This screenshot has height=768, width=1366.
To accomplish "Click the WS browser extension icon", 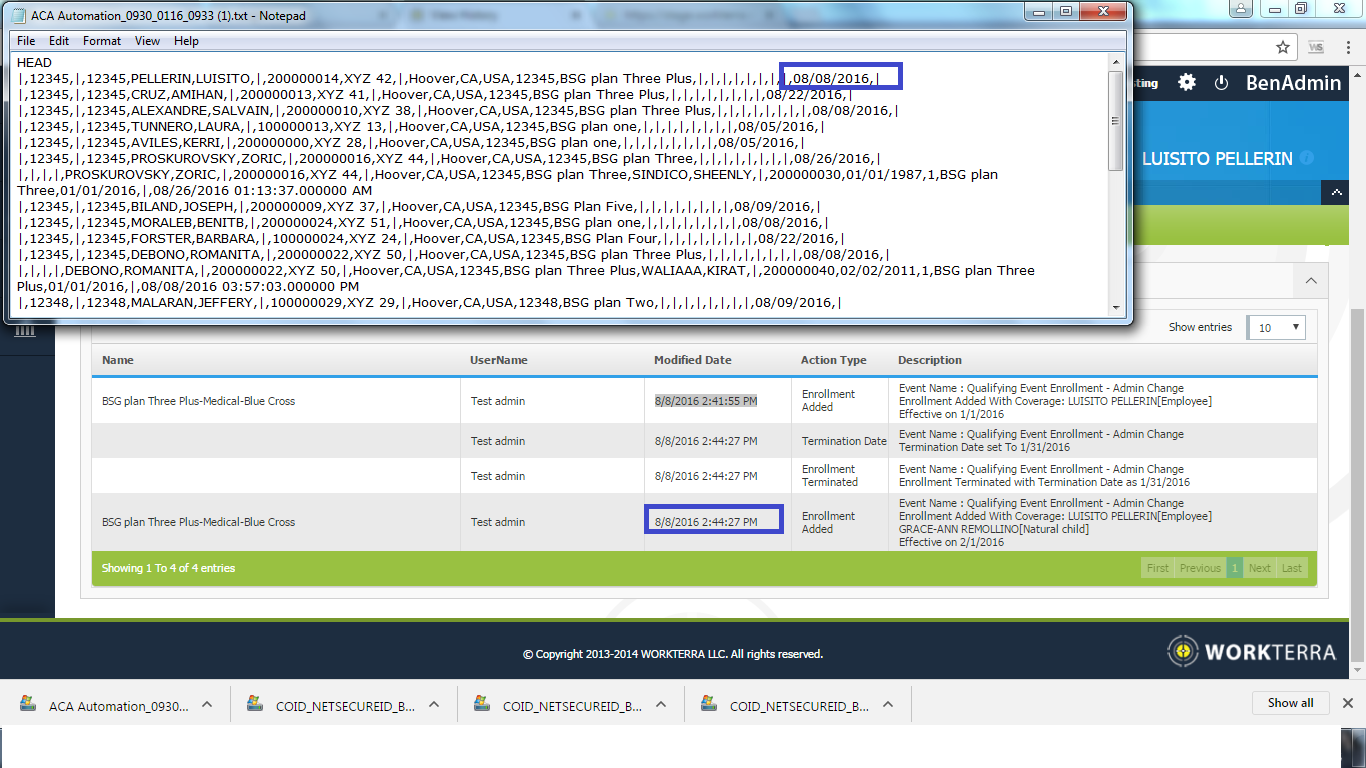I will 1316,47.
